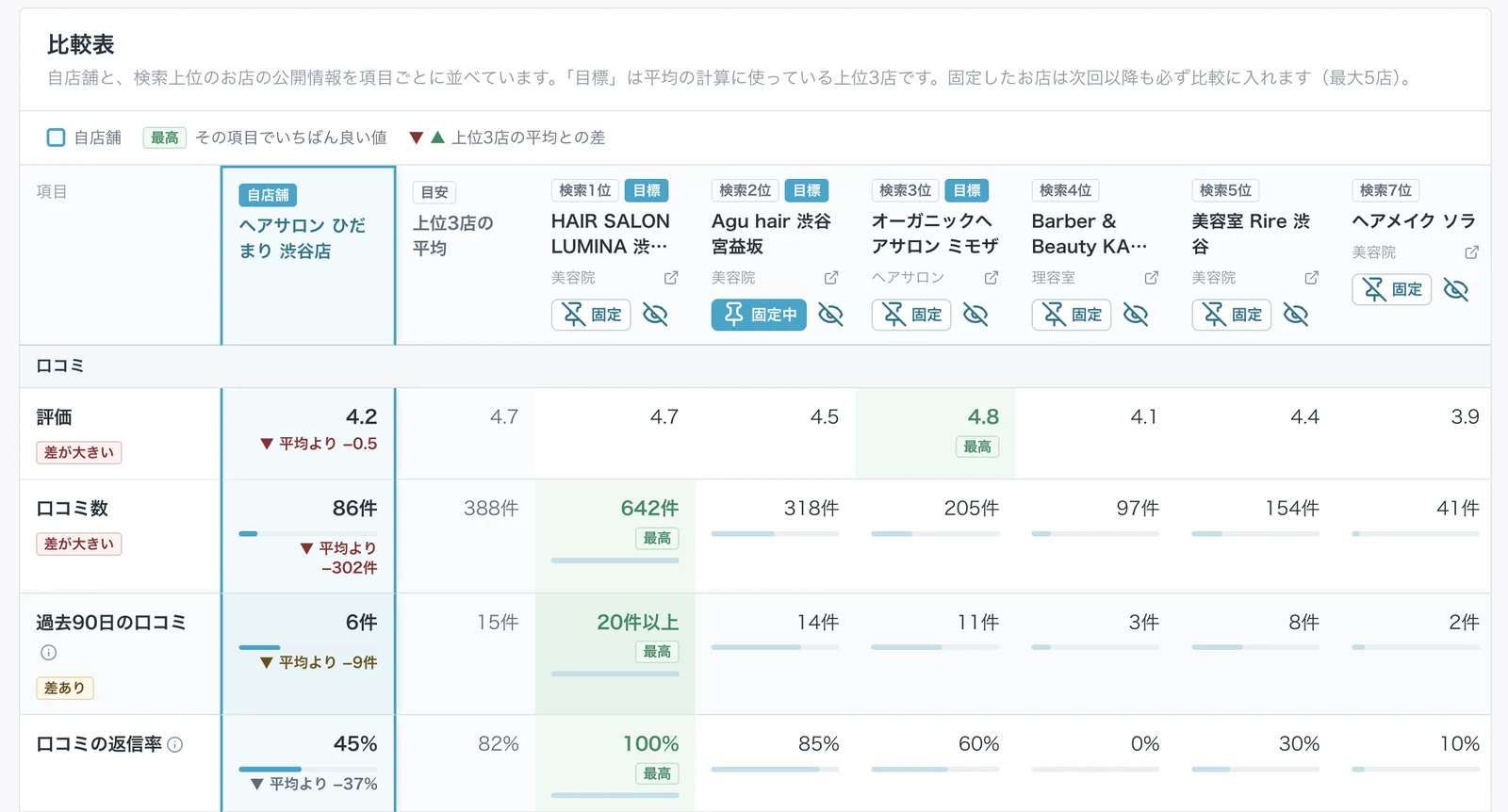Viewport: 1508px width, 812px height.
Task: Click the 口コミ section header row
Action: tap(755, 366)
